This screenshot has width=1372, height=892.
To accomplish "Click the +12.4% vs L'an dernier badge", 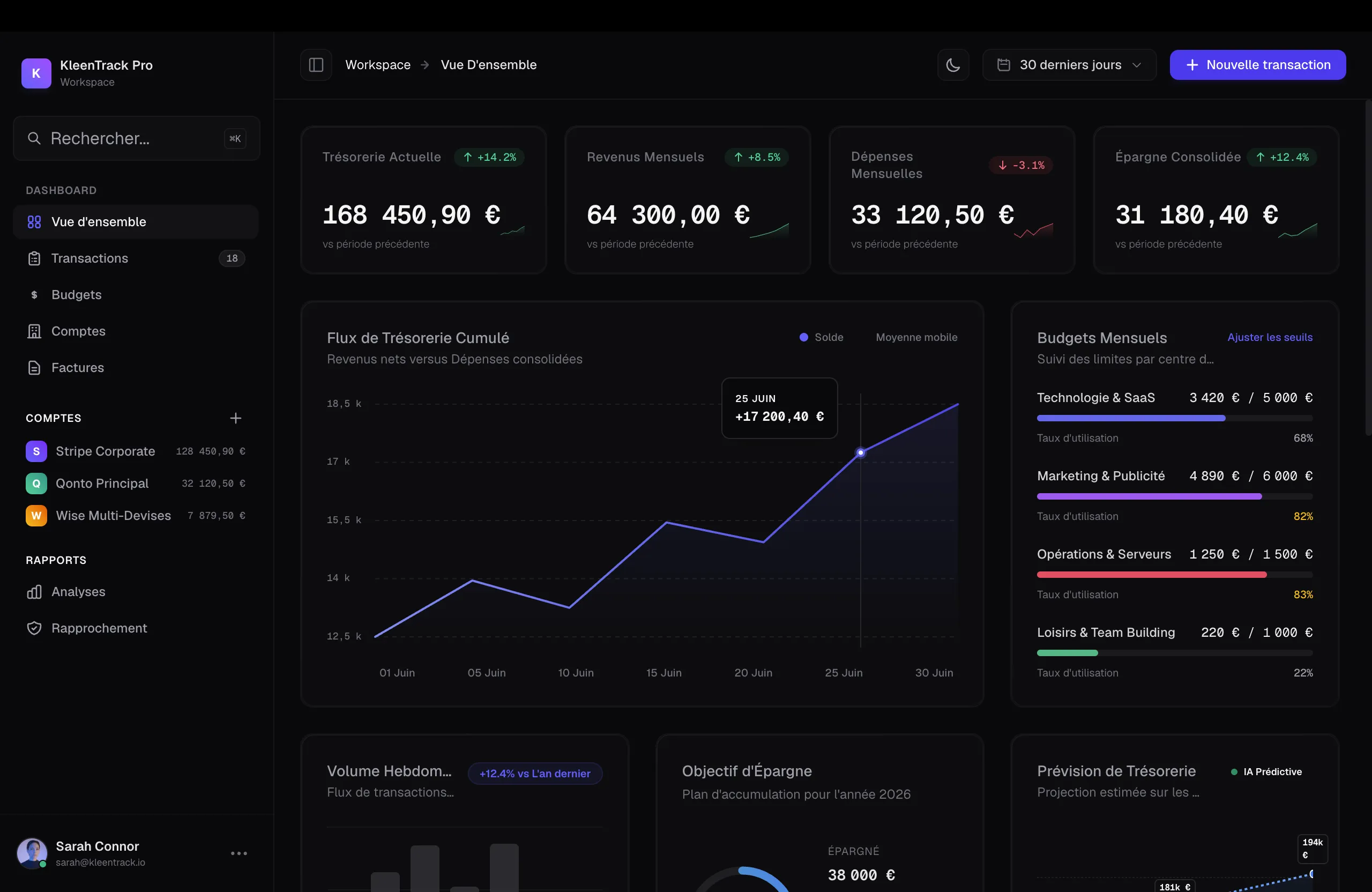I will [535, 774].
